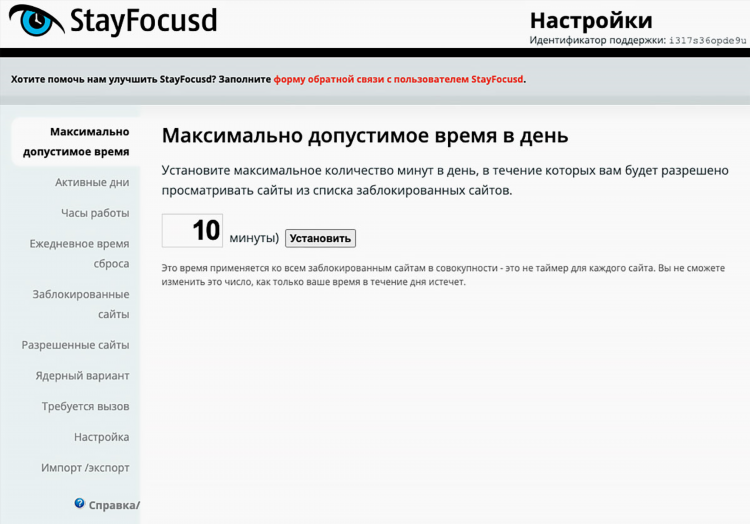The height and width of the screenshot is (524, 750).
Task: Go to Часы работы settings
Action: tap(95, 213)
